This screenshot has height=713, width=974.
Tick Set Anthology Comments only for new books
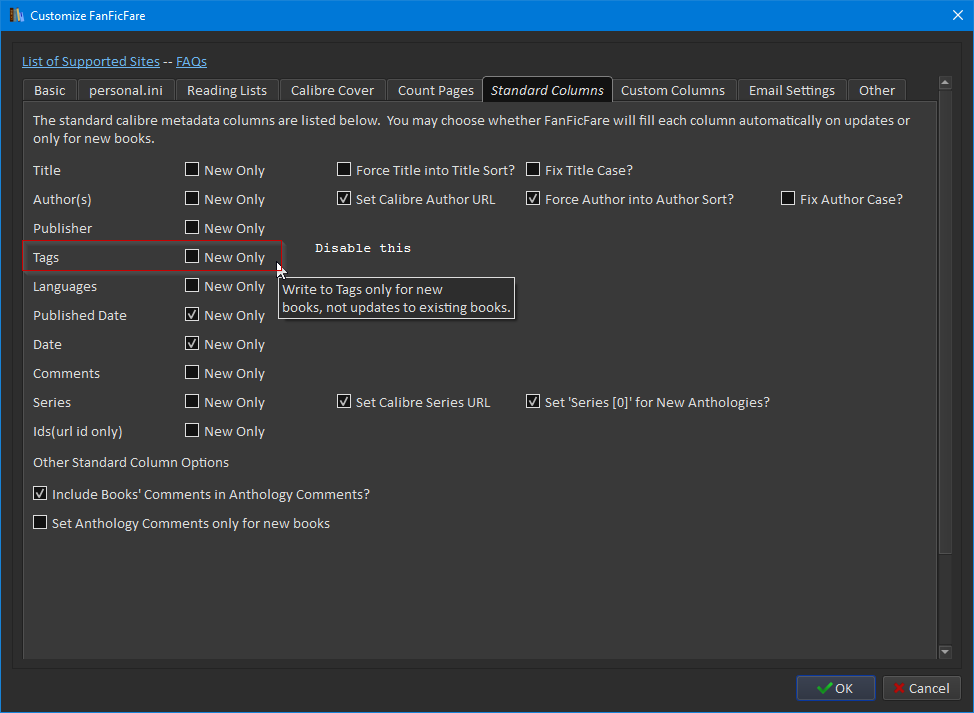click(x=40, y=523)
